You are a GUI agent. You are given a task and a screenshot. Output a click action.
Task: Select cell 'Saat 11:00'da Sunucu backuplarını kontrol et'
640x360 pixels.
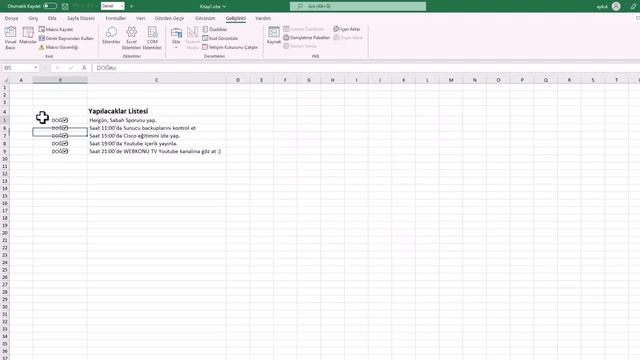coord(142,128)
